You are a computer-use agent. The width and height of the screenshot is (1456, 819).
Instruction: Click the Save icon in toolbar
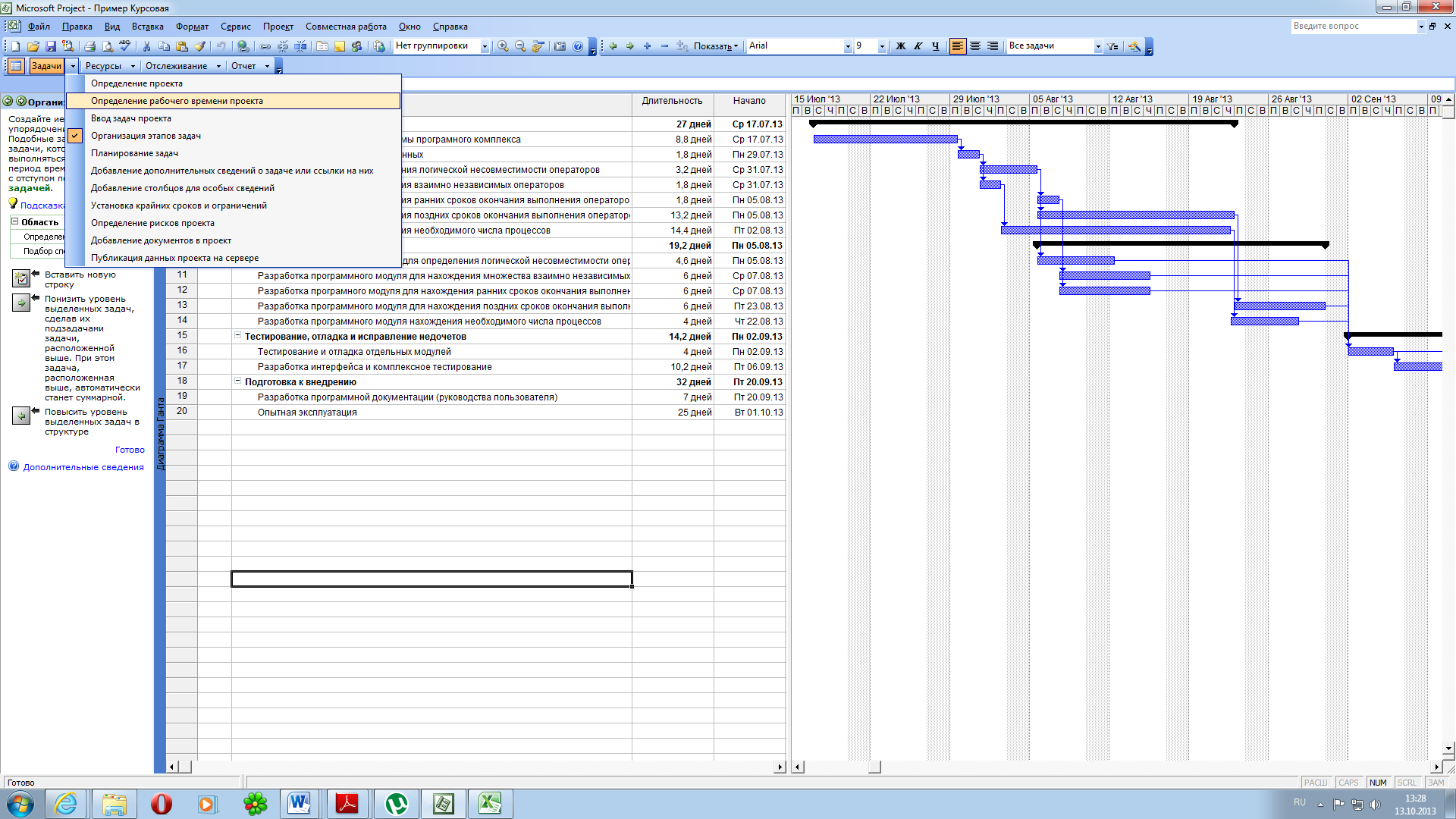point(51,46)
